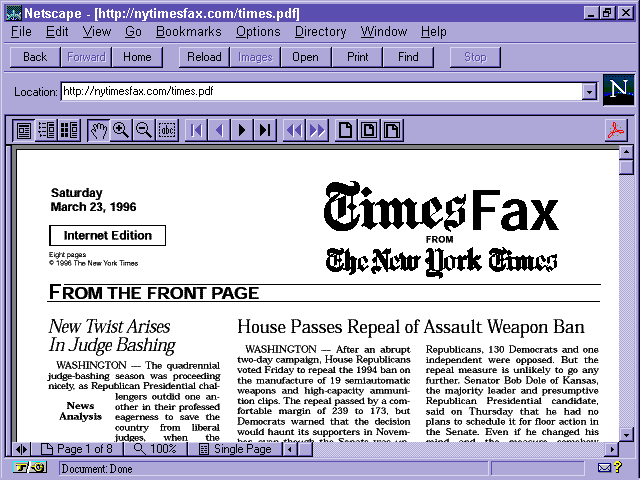Select the Zoom Out magnifier tool
640x480 pixels.
point(144,131)
